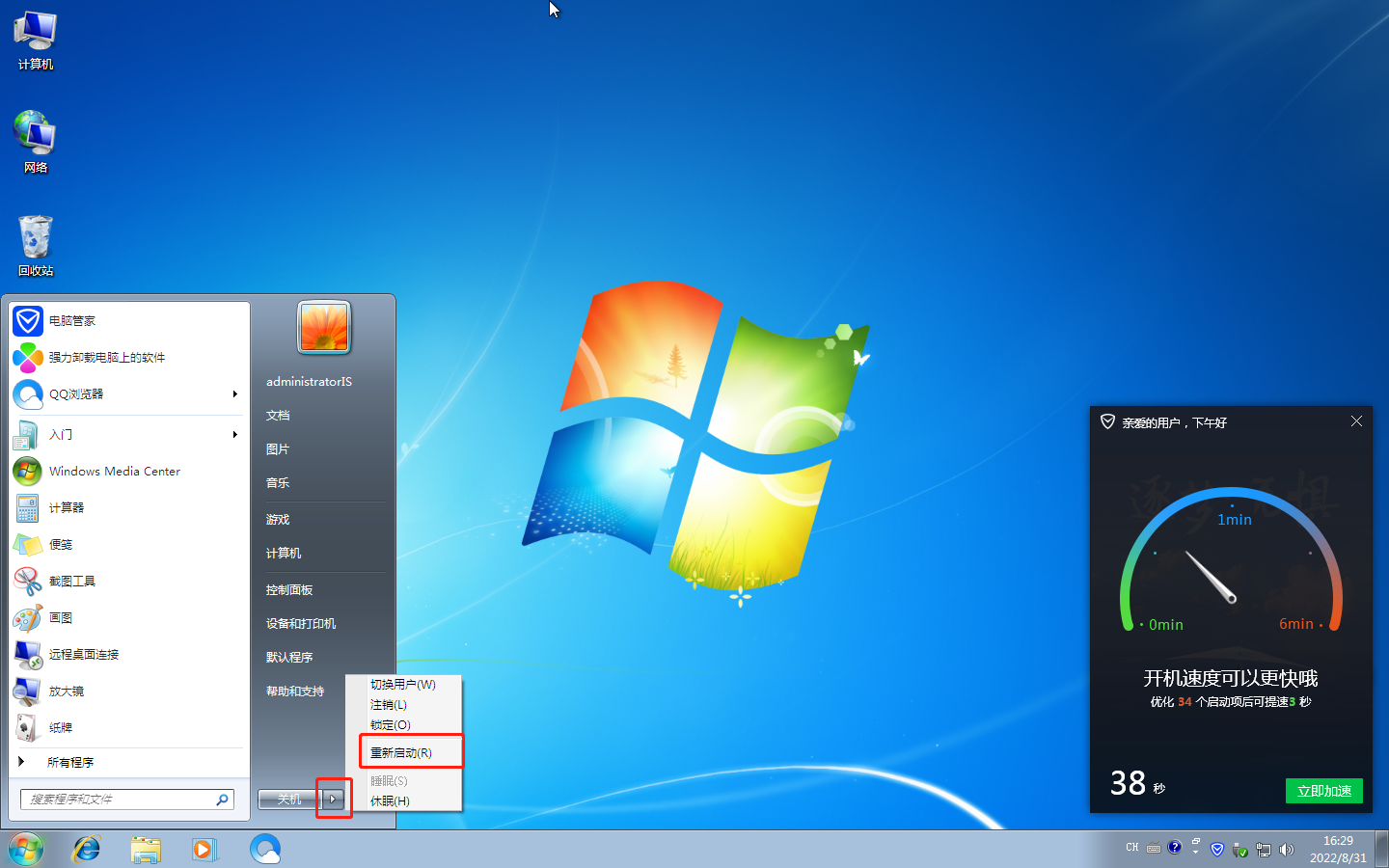Open 默认程序 from the Start menu
Viewport: 1389px width, 868px height.
pyautogui.click(x=323, y=658)
